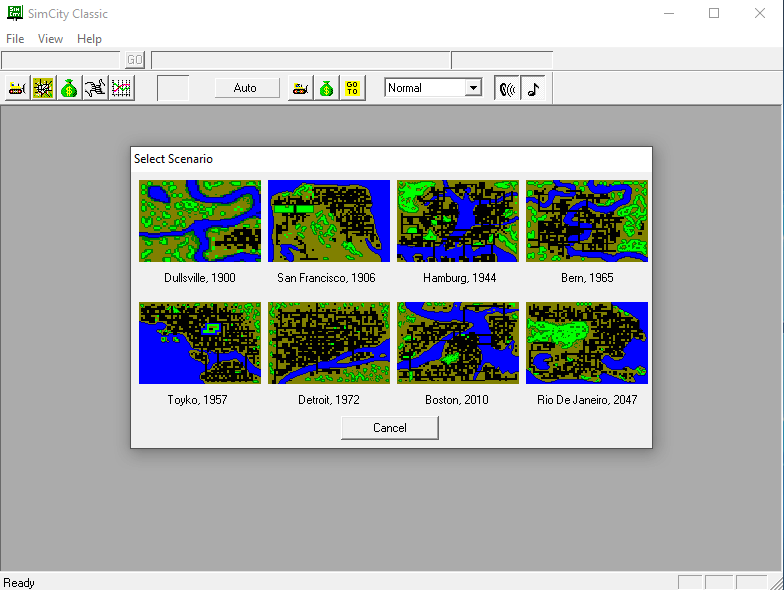Open the View menu
Viewport: 784px width, 590px height.
click(x=50, y=39)
